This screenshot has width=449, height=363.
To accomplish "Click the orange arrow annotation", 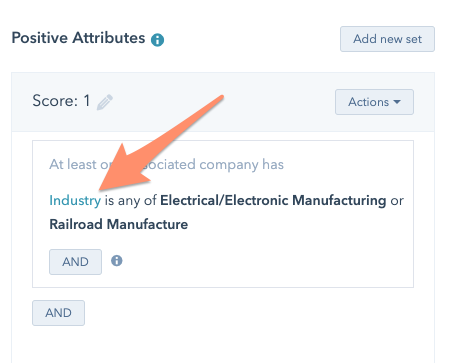I will (x=160, y=145).
